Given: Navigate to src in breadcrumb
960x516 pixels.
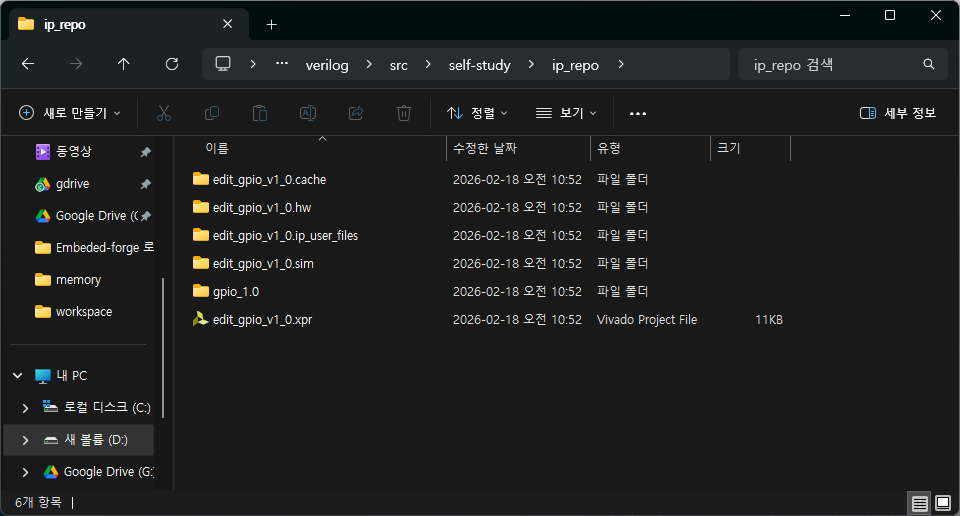Looking at the screenshot, I should (x=399, y=65).
